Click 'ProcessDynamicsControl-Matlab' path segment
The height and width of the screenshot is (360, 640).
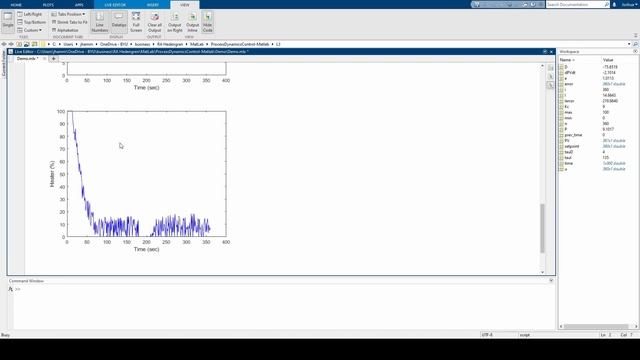[x=240, y=44]
